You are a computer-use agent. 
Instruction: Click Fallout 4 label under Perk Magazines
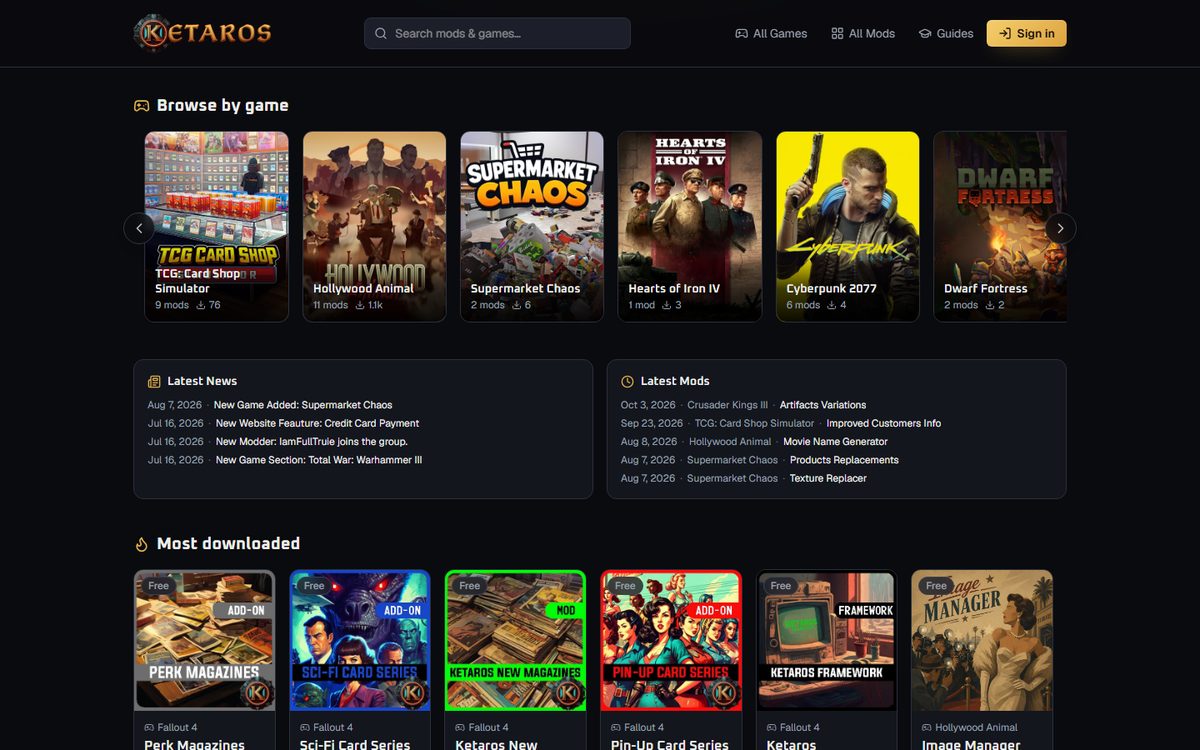pos(178,727)
